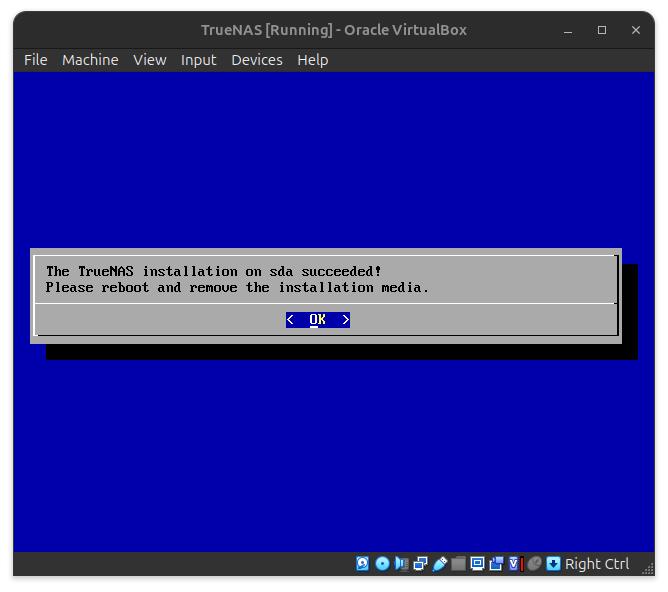Image resolution: width=668 pixels, height=592 pixels.
Task: Open the Input menu
Action: click(x=198, y=60)
